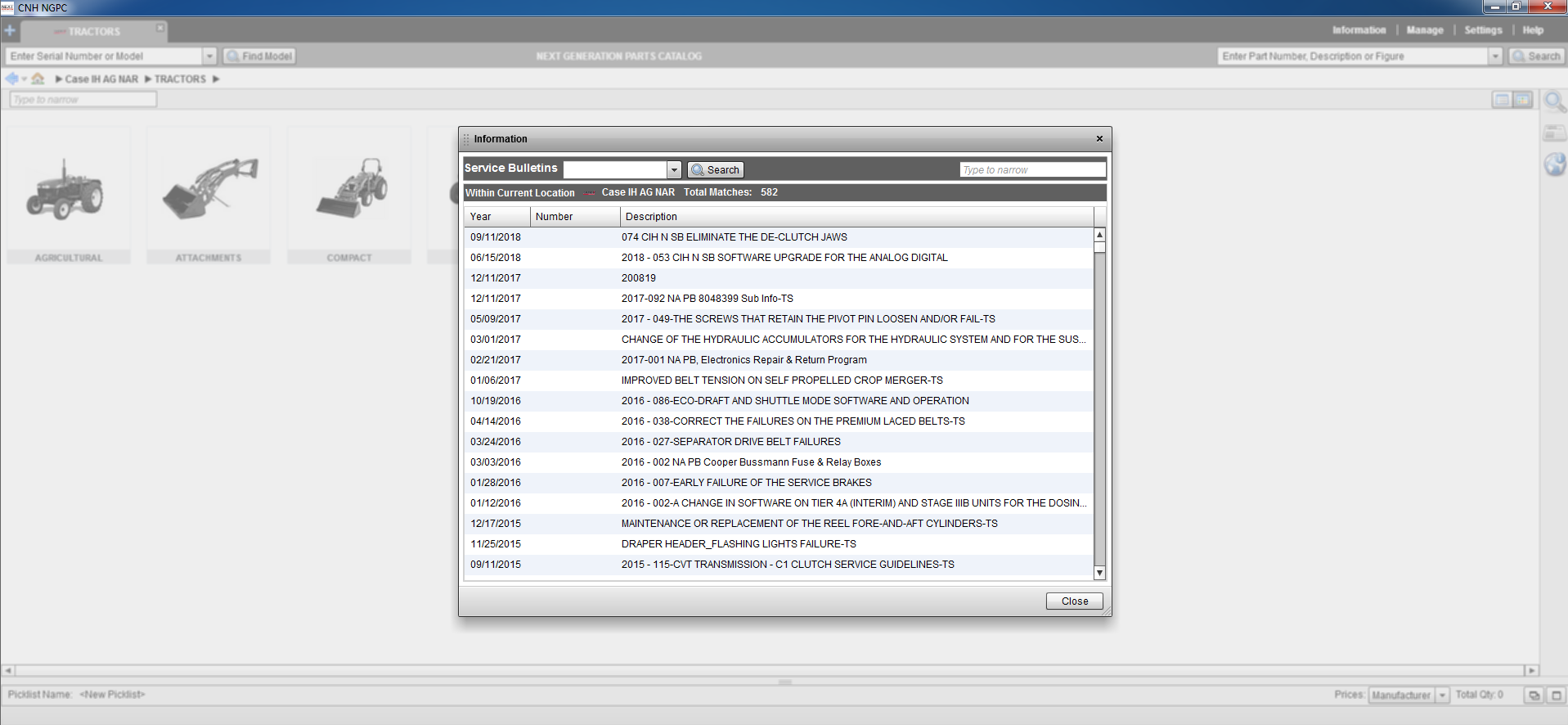Screen dimensions: 1568x725
Task: Select bulletin about screws retaining the pivot pin
Action: pos(779,319)
